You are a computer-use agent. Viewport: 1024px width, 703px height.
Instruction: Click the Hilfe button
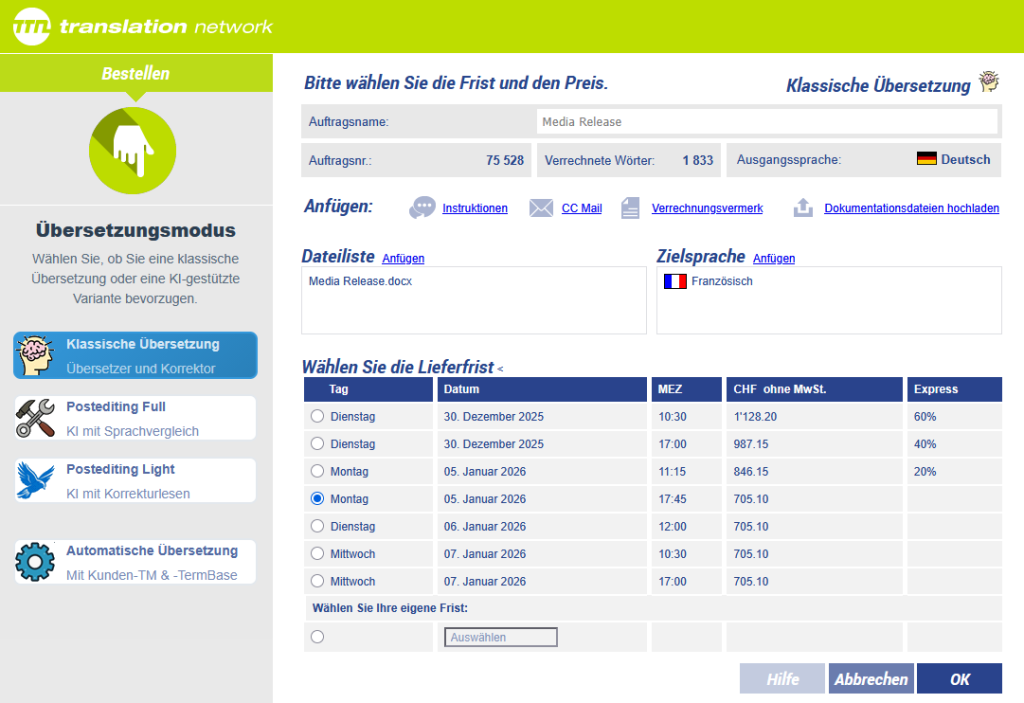(x=782, y=679)
